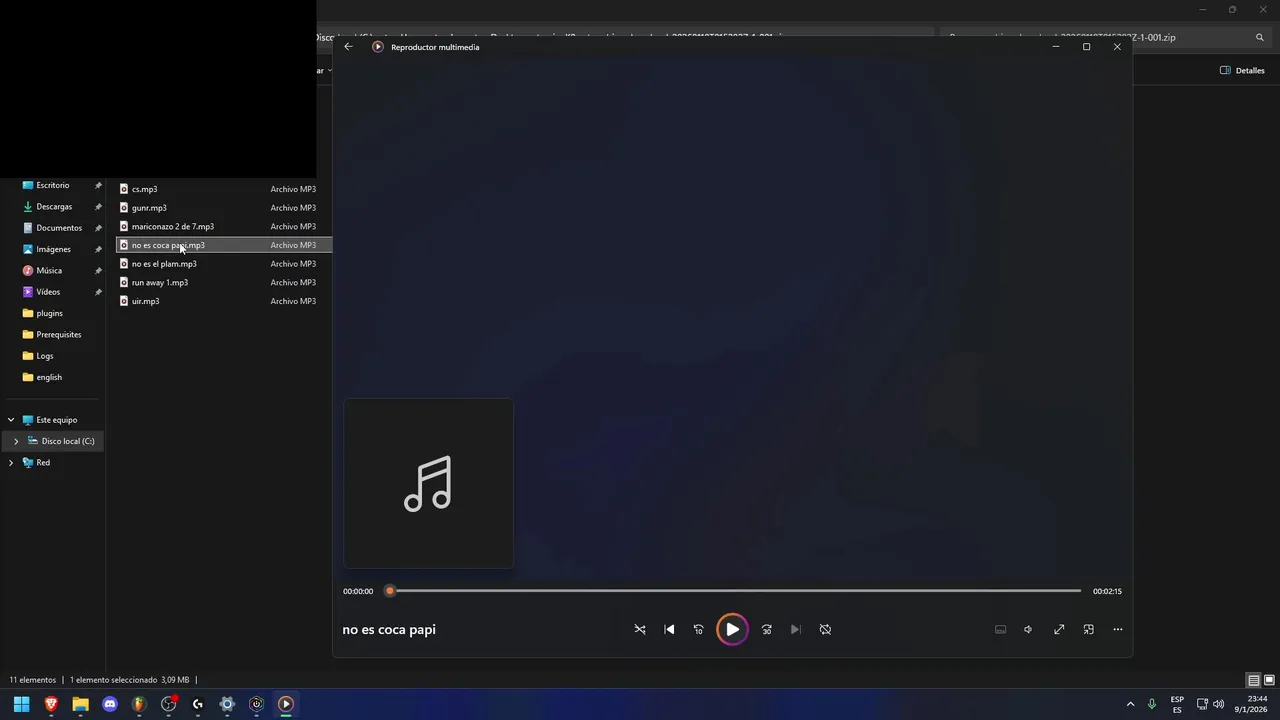Open Discord from the taskbar
This screenshot has height=720, width=1280.
(x=110, y=704)
